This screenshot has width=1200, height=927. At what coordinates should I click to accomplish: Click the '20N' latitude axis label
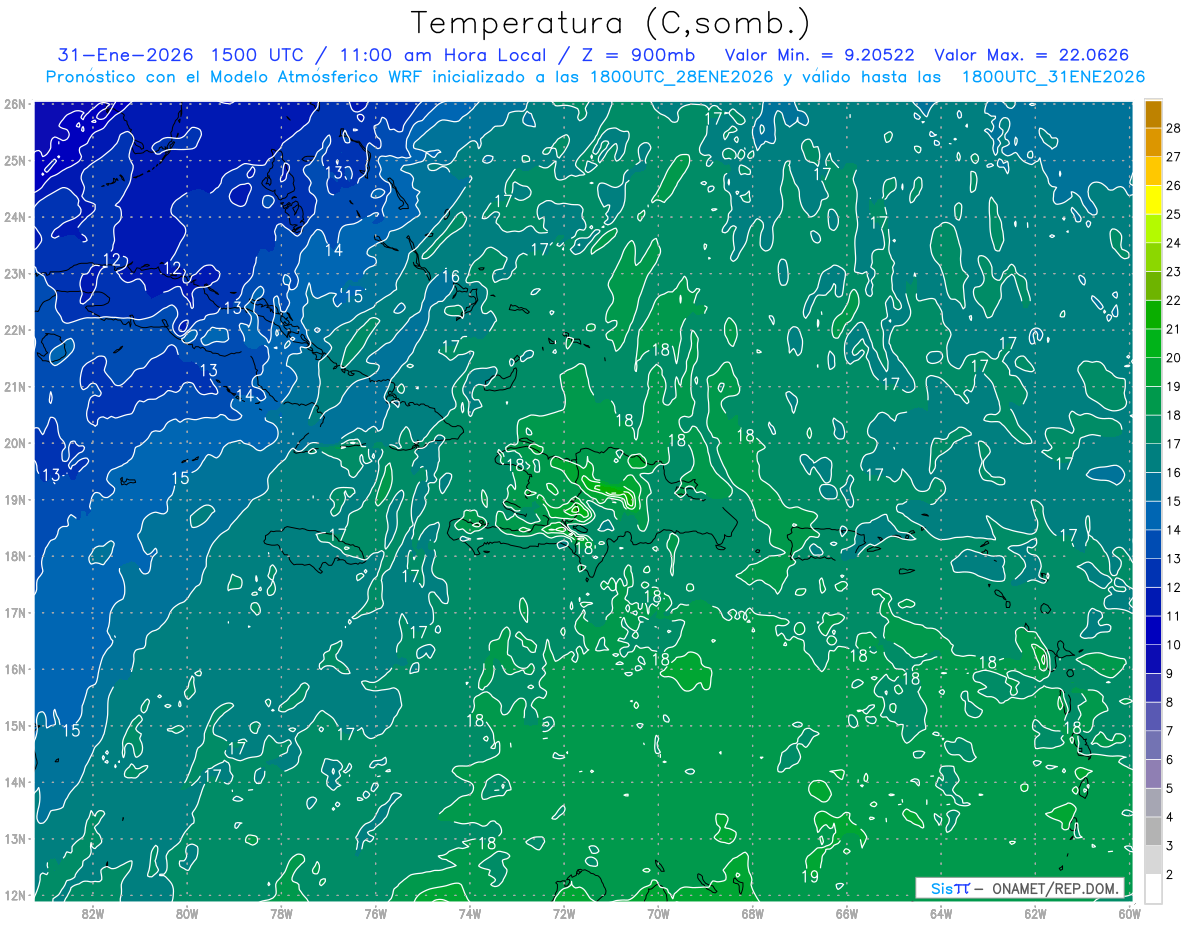tap(15, 443)
